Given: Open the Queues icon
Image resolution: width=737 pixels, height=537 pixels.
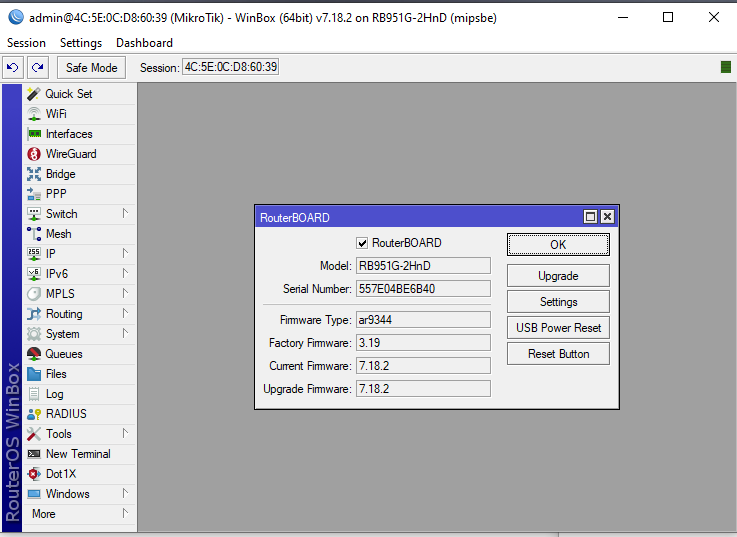Looking at the screenshot, I should (x=34, y=354).
